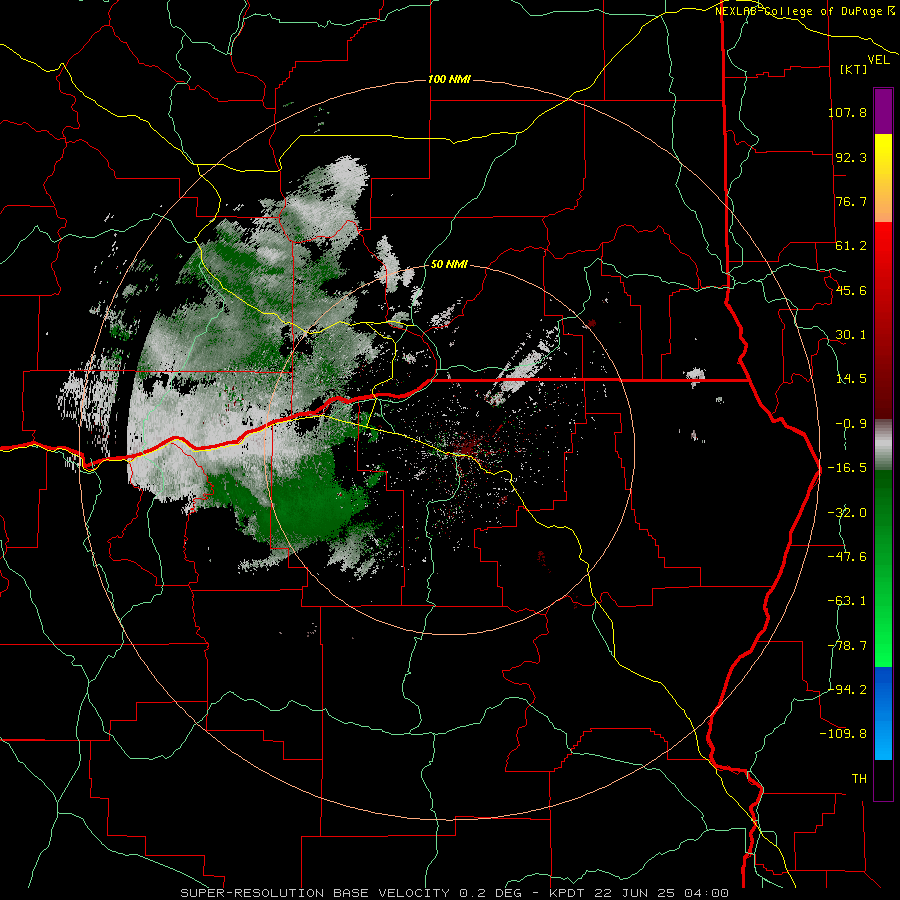Select the -16.5 scale value
Screen dimensions: 900x900
point(847,468)
